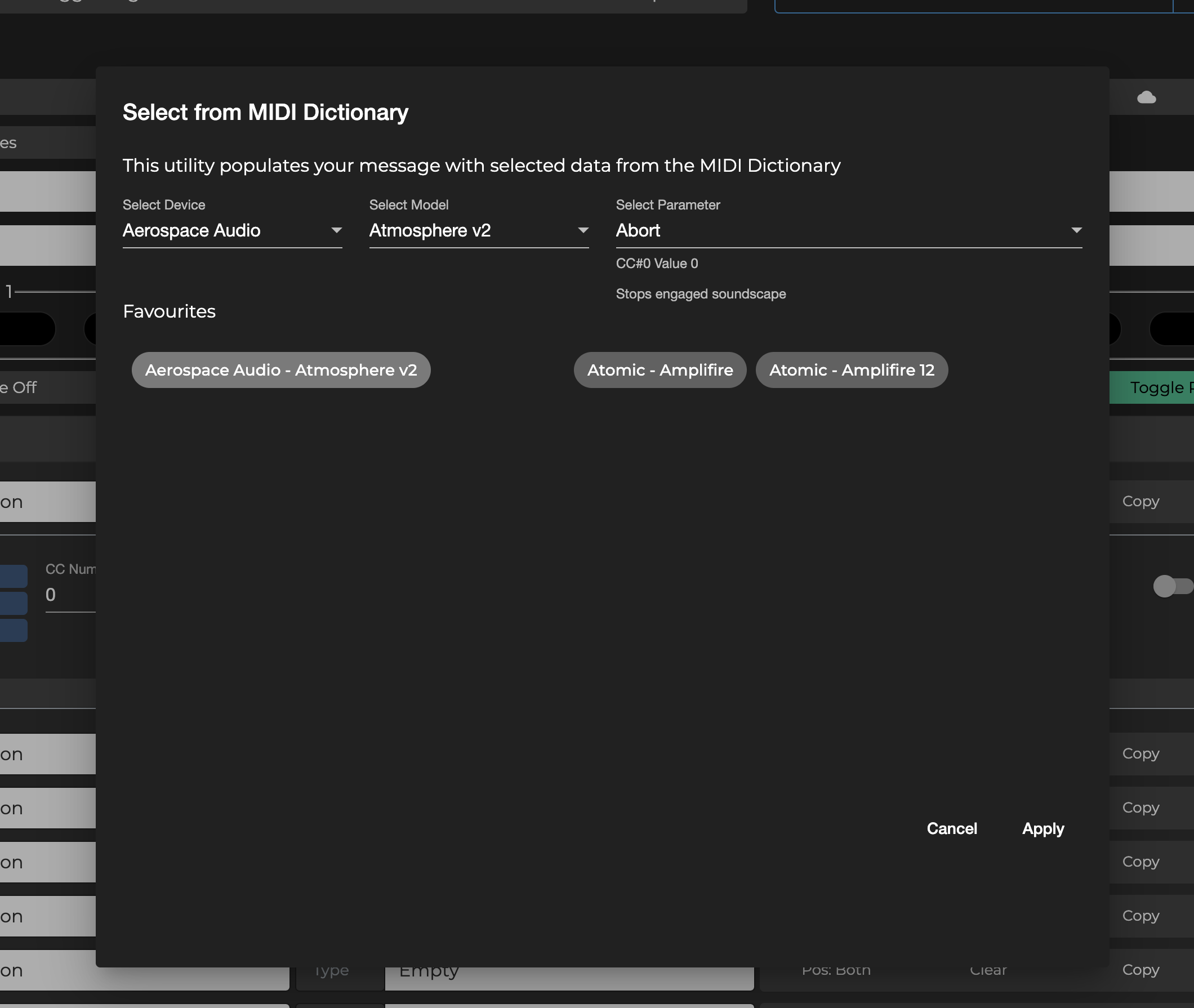This screenshot has height=1008, width=1194.
Task: Click the Pos: Both control
Action: 835,970
